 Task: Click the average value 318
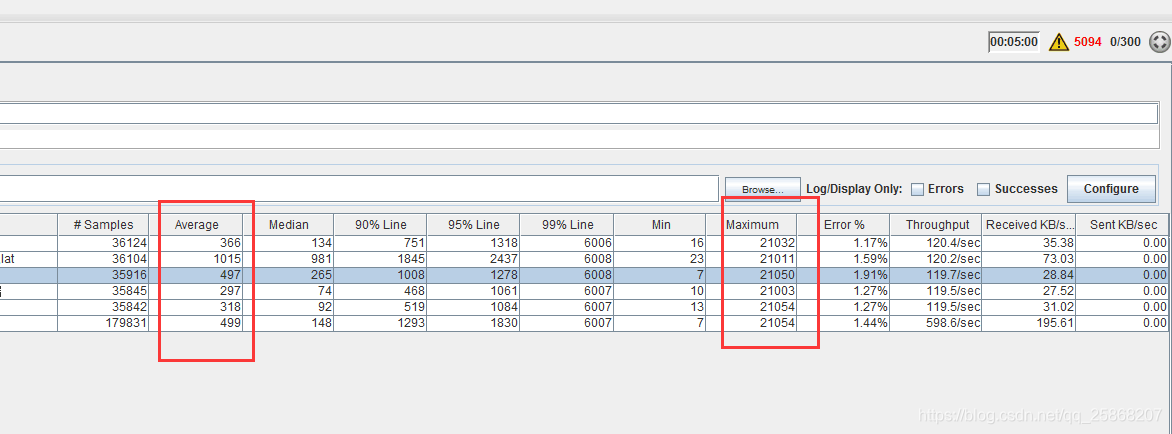point(197,307)
